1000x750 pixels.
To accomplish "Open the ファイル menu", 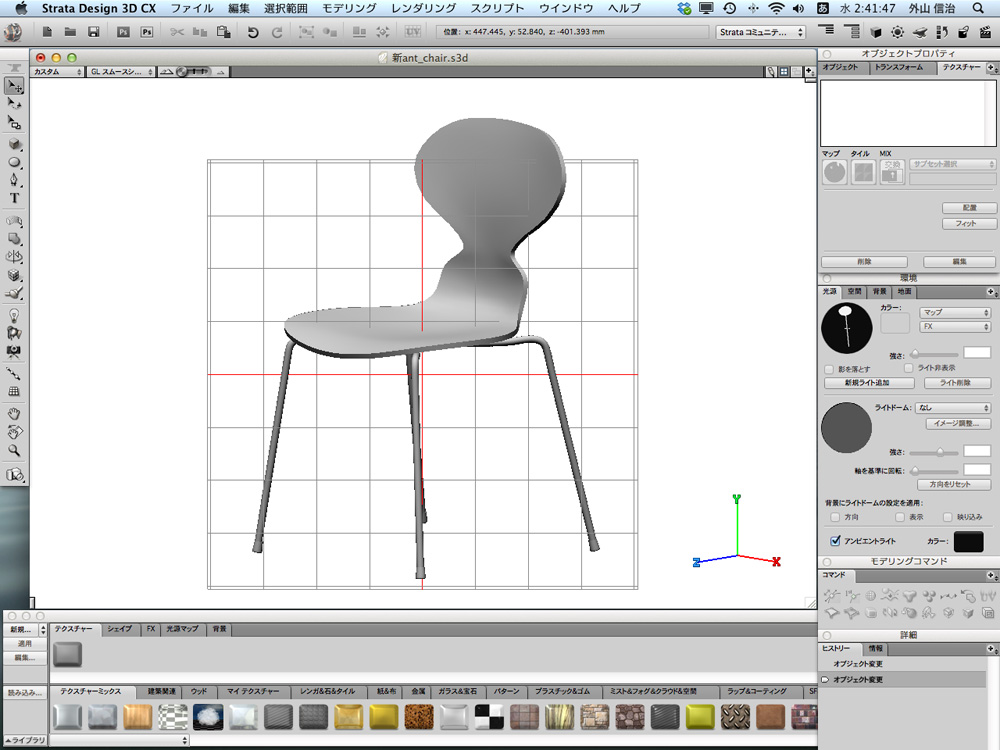I will point(192,8).
